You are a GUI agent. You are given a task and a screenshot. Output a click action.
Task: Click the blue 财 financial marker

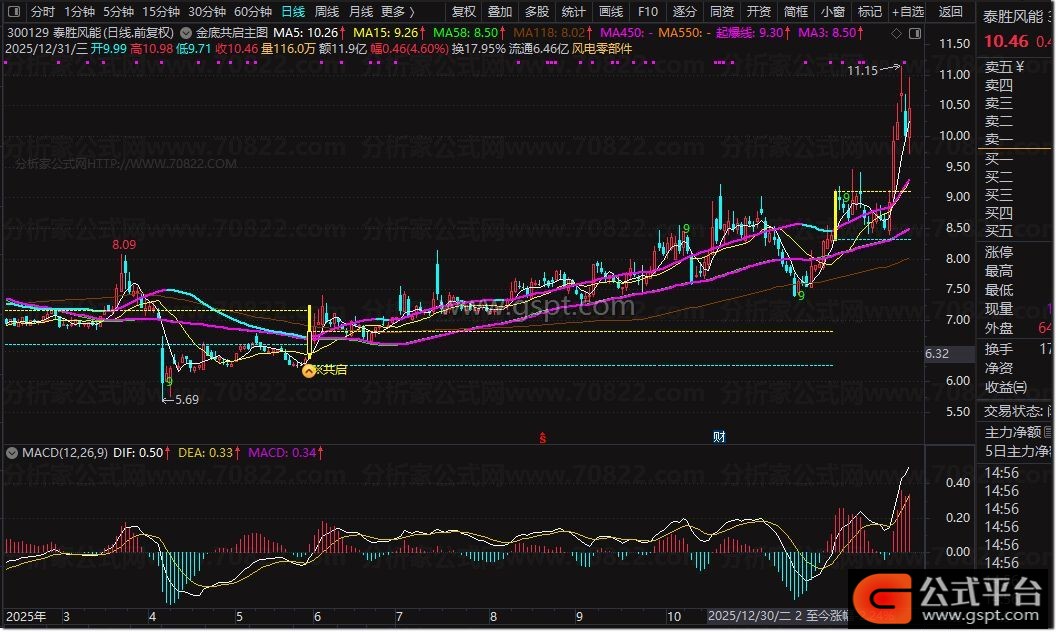click(x=718, y=437)
